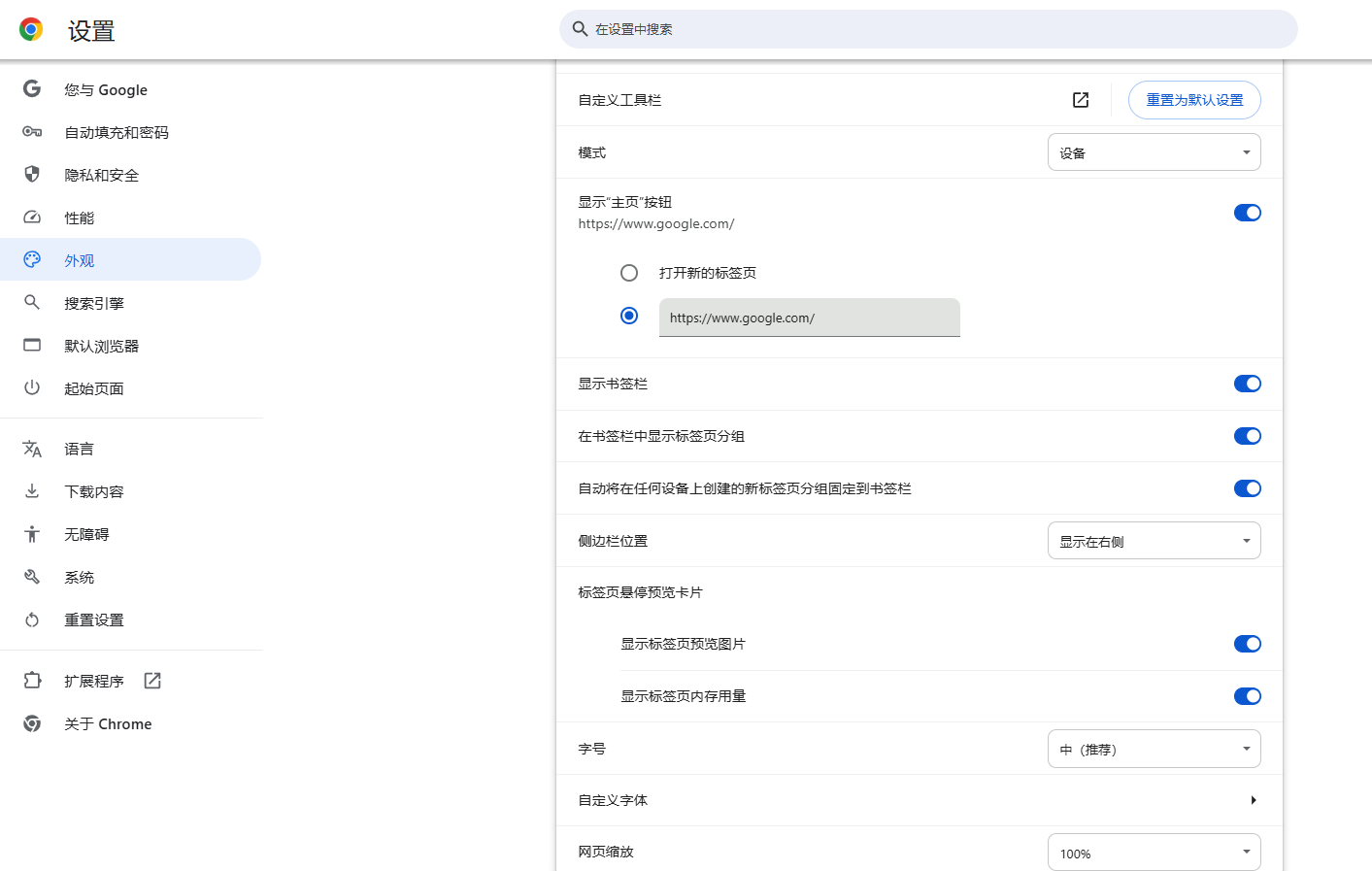Click the 在设置中搜索 search field
Image resolution: width=1372 pixels, height=871 pixels.
pyautogui.click(x=928, y=29)
